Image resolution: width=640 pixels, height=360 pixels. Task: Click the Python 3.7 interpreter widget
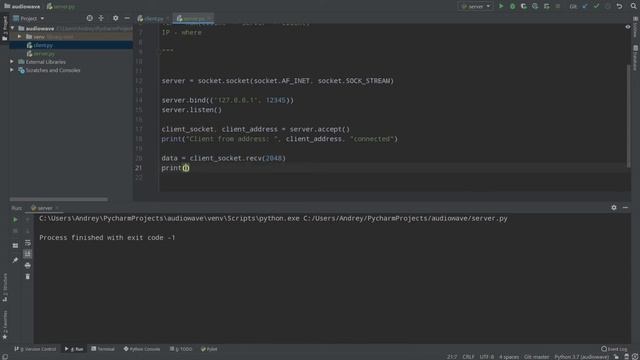(581, 357)
